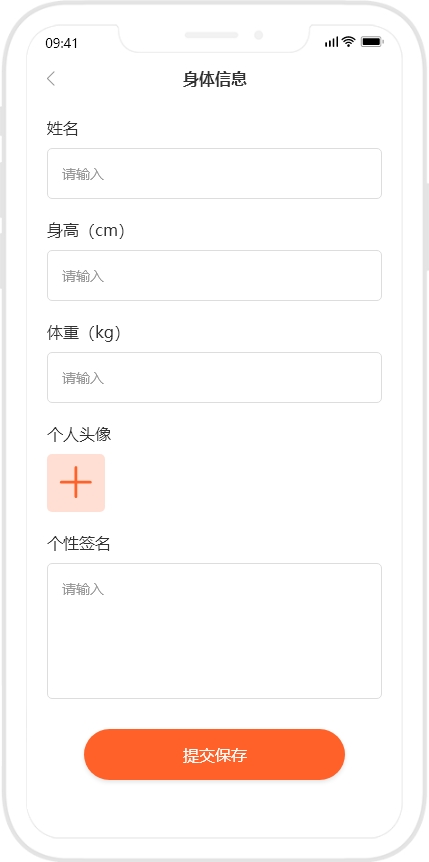Submit the form with 提交保存 button
The height and width of the screenshot is (862, 429).
[x=214, y=755]
